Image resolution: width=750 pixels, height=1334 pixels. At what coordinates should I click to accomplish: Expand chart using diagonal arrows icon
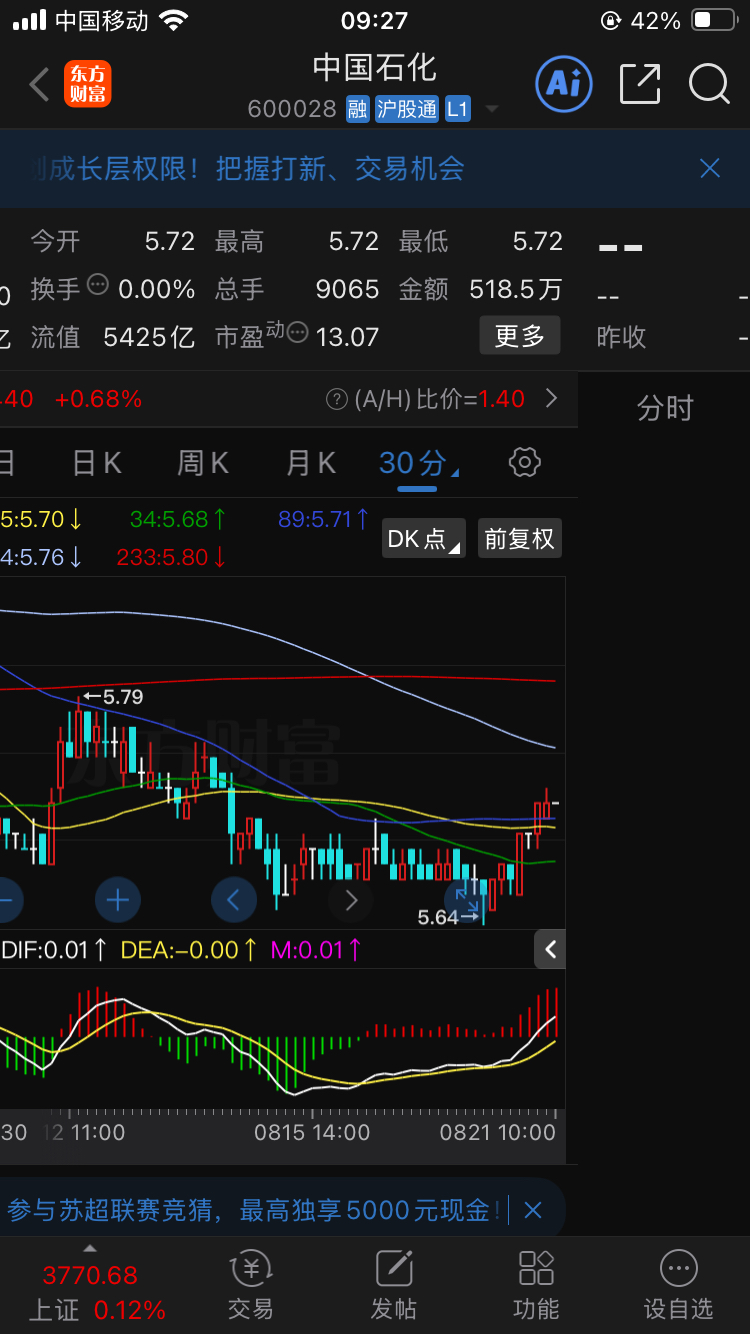466,898
